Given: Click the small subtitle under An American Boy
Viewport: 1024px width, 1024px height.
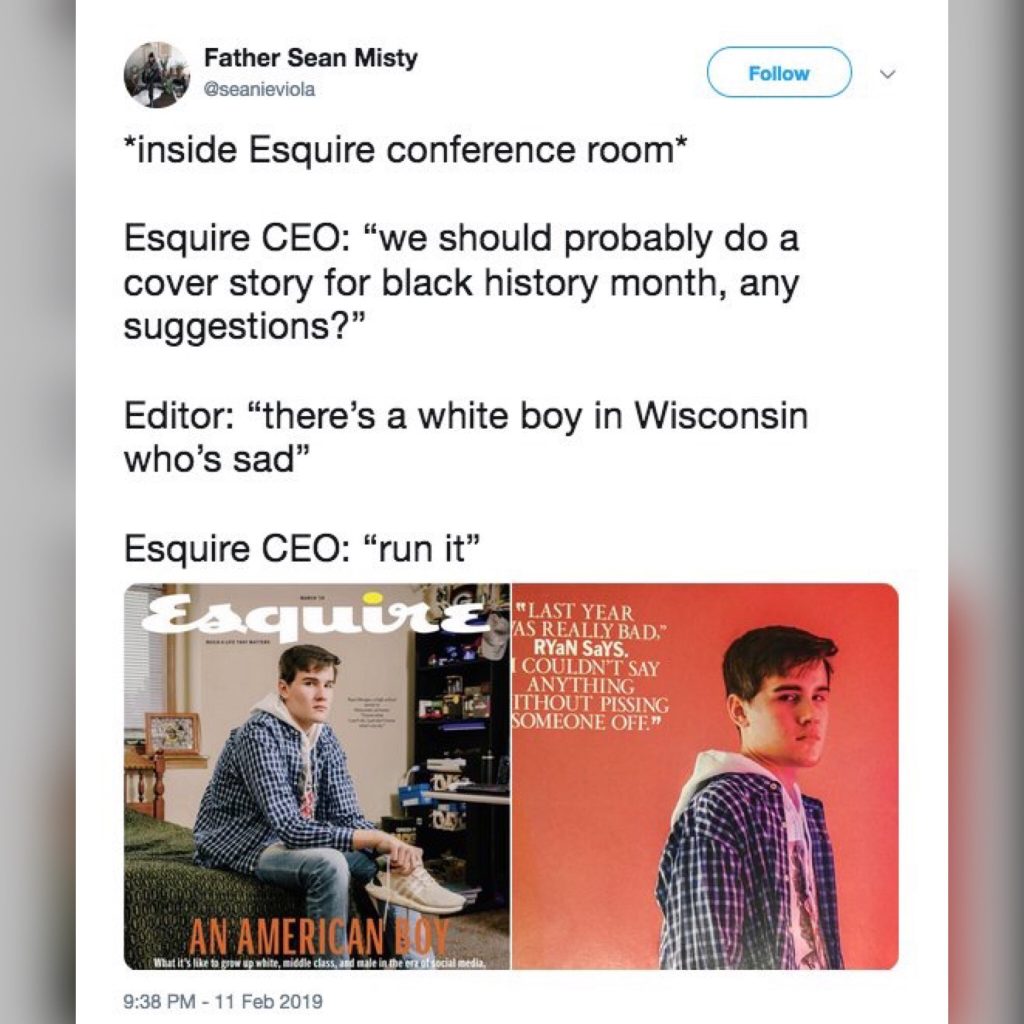Looking at the screenshot, I should click(317, 962).
